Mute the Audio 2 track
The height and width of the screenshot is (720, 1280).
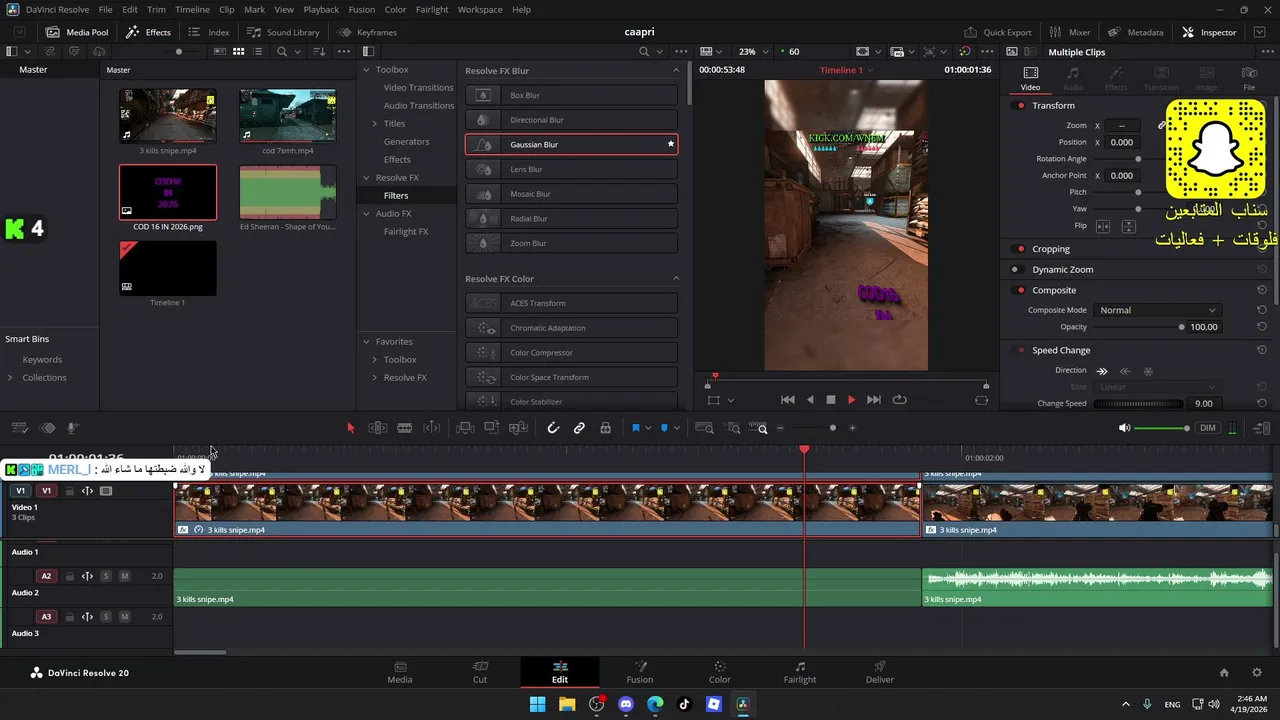pyautogui.click(x=124, y=576)
